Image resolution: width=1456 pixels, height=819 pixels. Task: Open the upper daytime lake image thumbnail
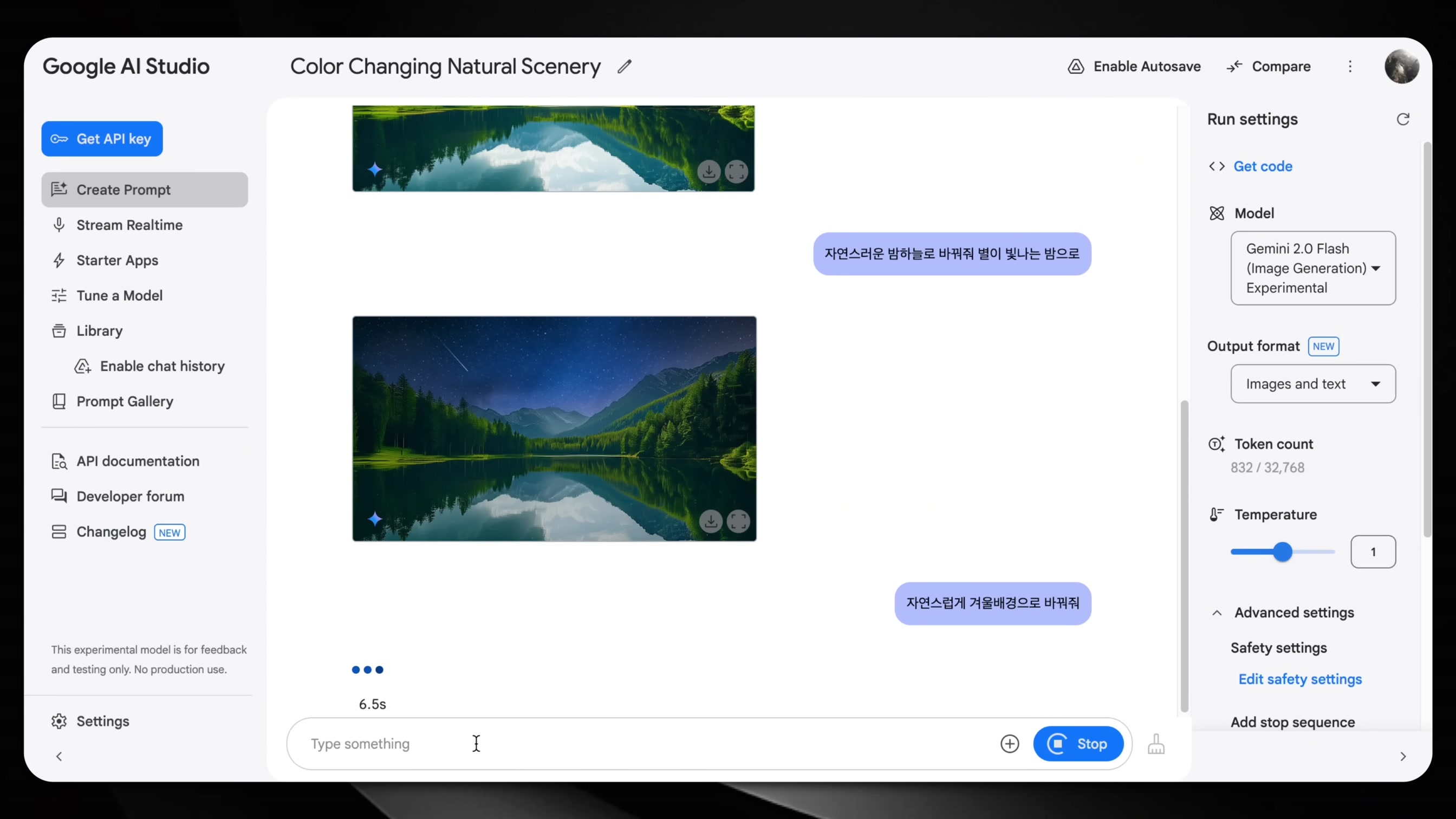point(554,148)
